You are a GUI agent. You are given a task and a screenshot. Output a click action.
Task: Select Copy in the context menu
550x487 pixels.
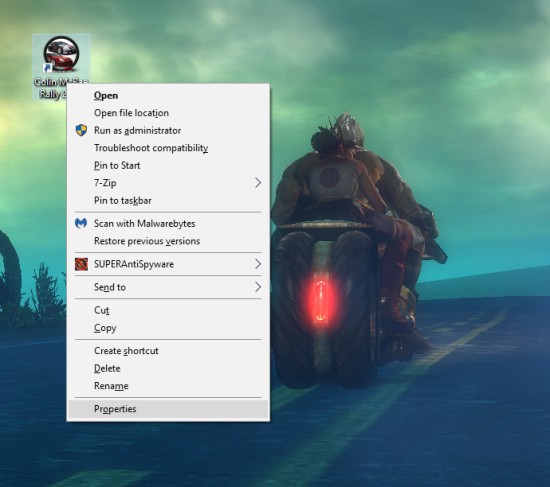[x=168, y=328]
